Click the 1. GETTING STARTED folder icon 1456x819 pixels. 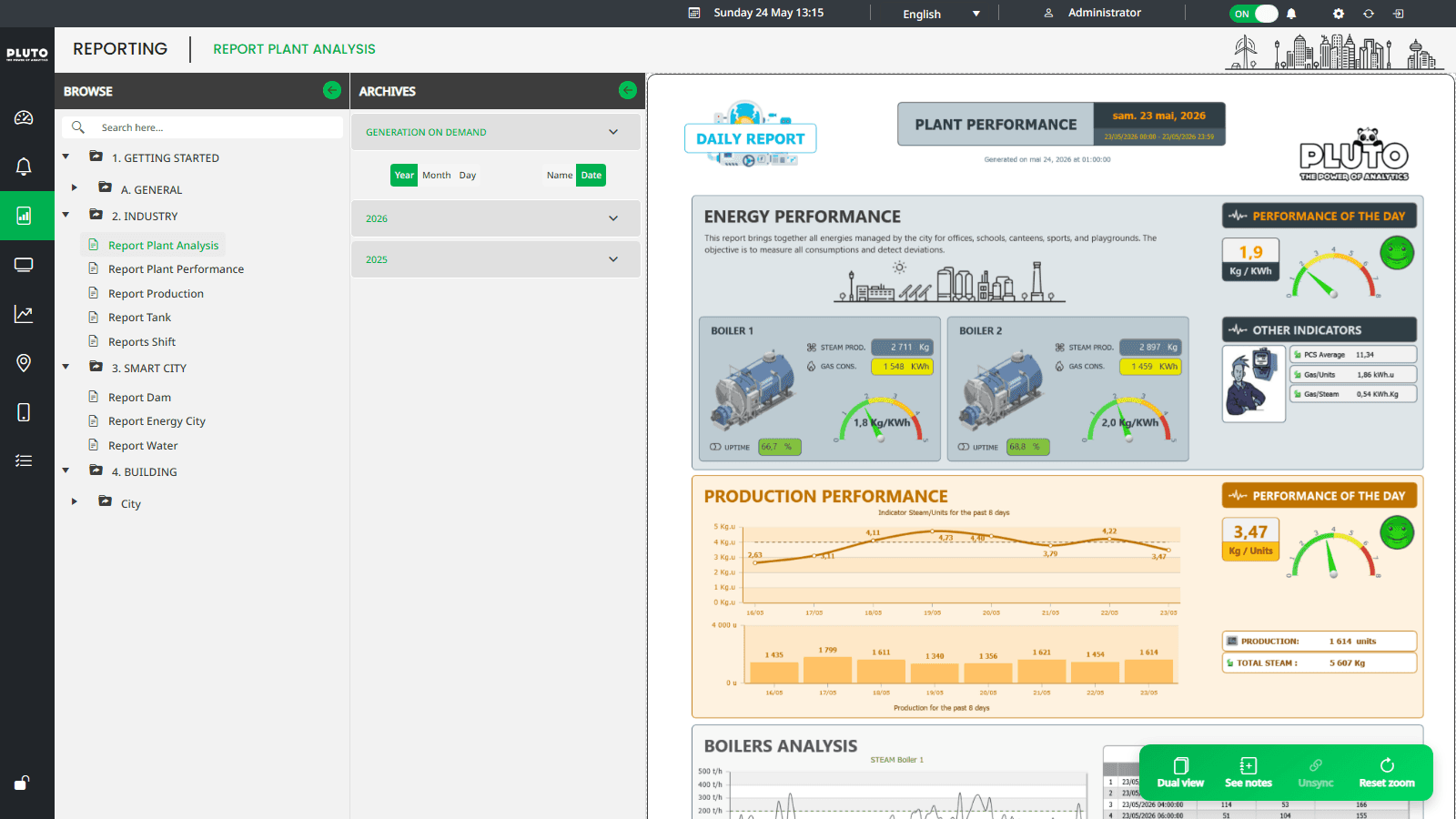tap(96, 157)
